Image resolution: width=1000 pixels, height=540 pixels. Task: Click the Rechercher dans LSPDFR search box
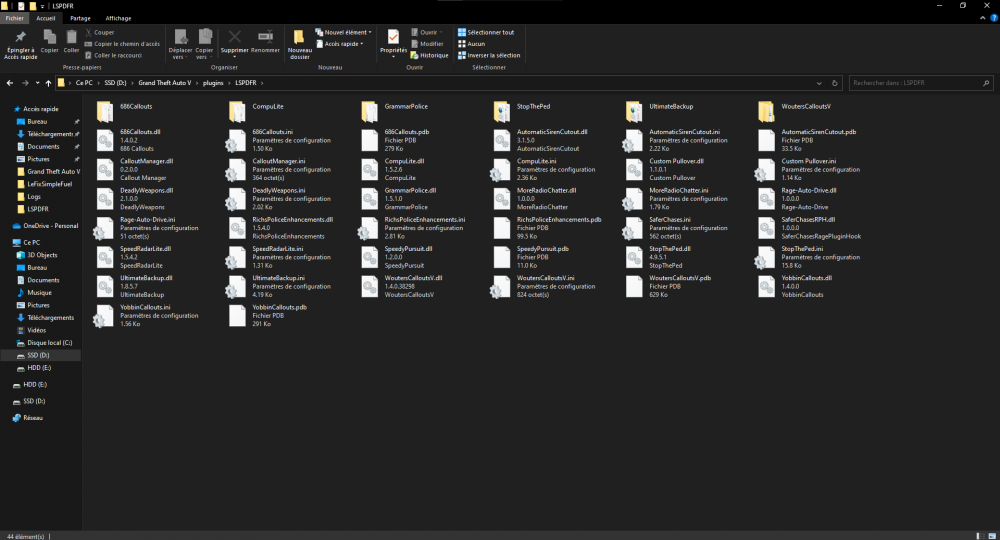(920, 83)
